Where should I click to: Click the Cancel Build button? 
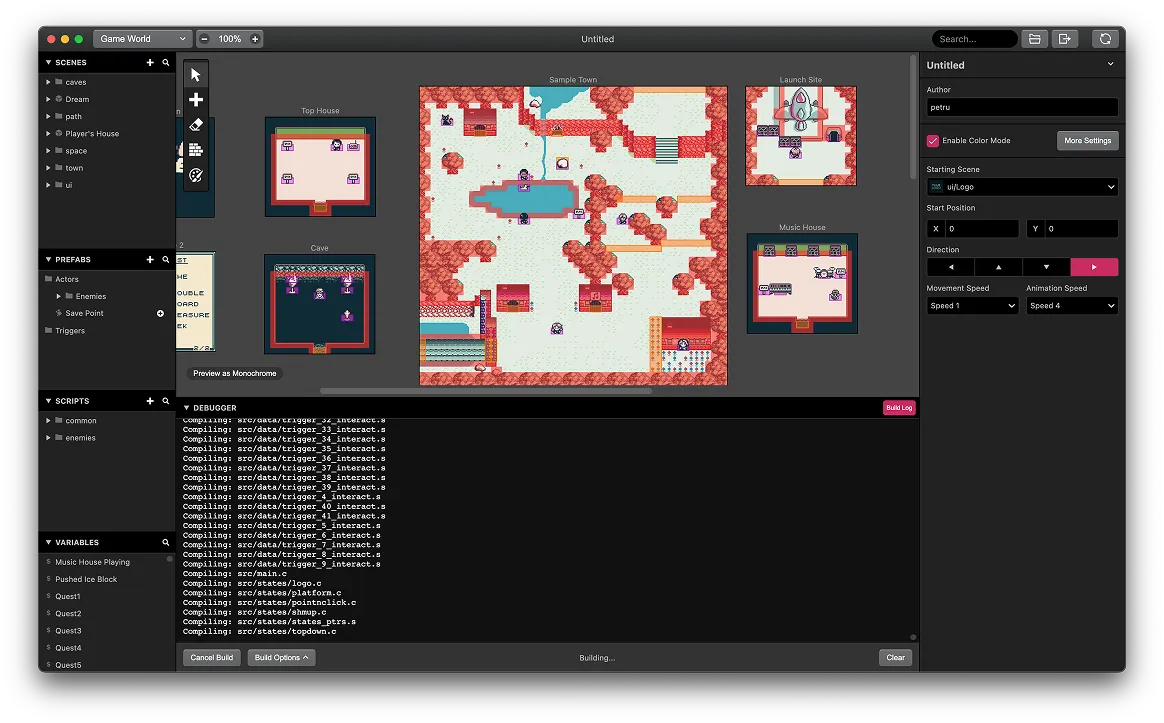(x=210, y=657)
